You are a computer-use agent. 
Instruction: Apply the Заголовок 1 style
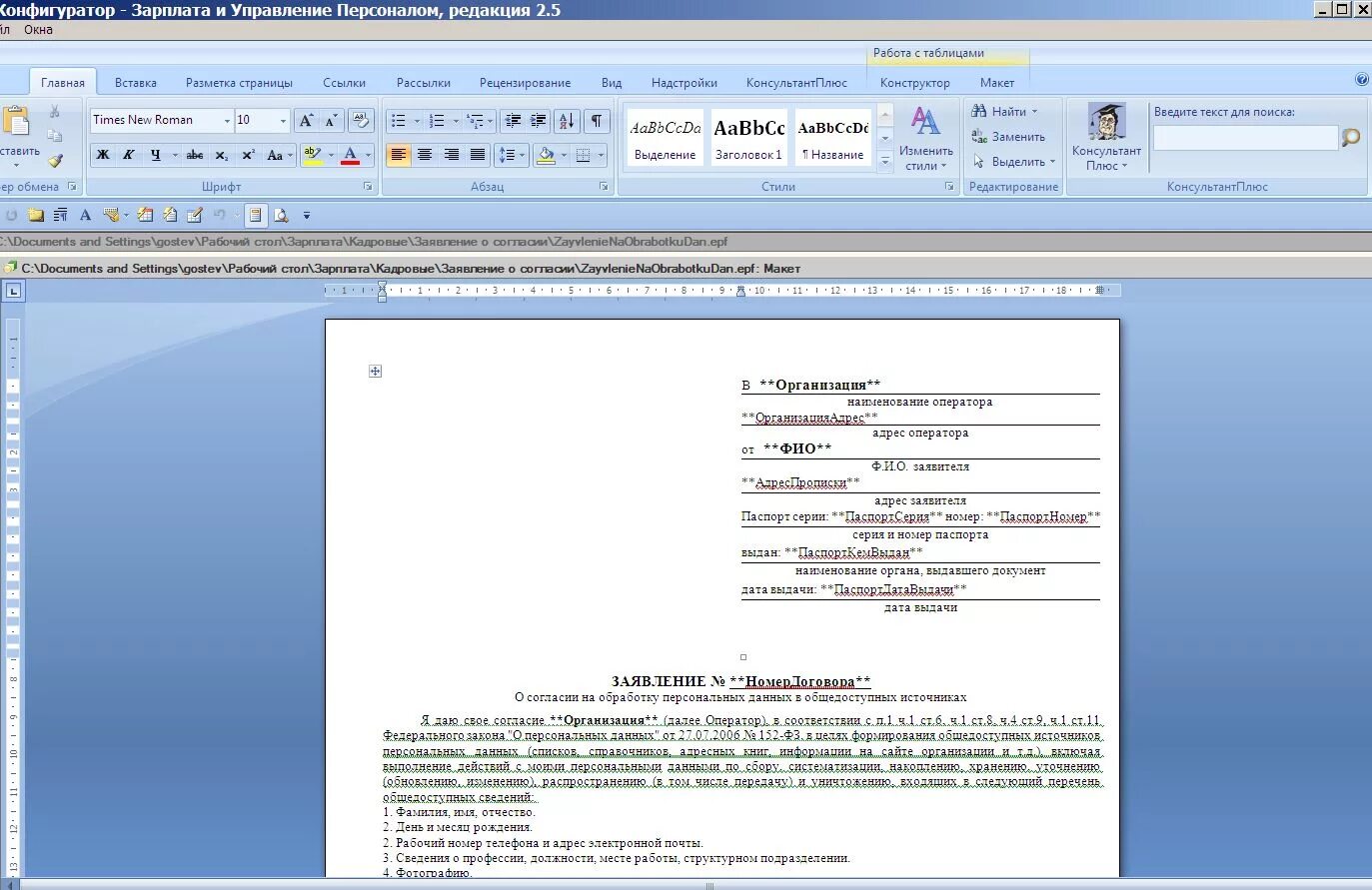coord(748,138)
